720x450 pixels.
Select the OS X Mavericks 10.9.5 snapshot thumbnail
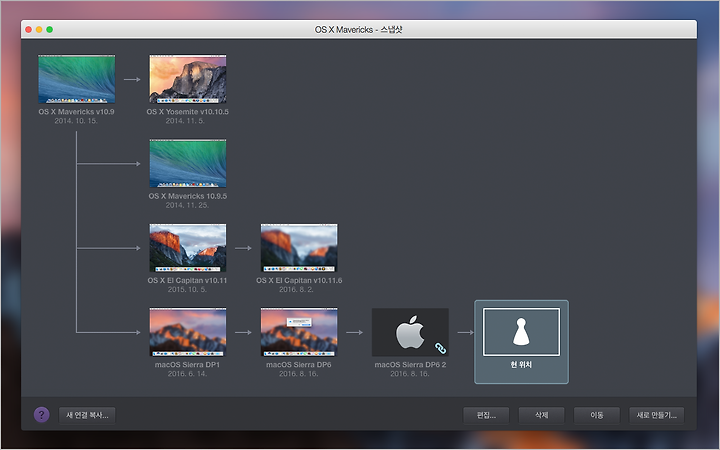pos(188,163)
